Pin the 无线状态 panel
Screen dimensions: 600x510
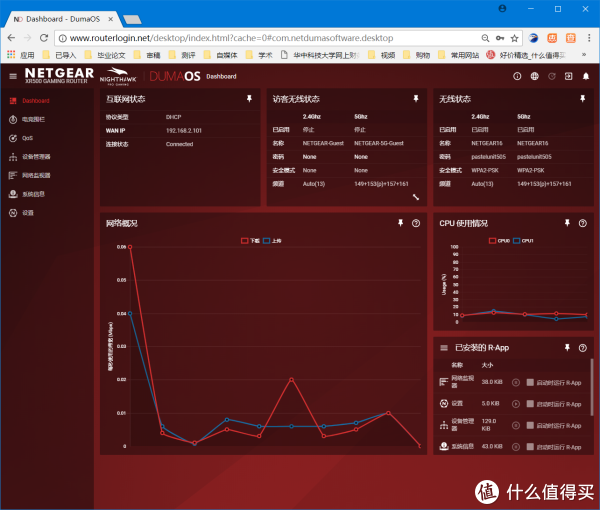click(x=582, y=99)
